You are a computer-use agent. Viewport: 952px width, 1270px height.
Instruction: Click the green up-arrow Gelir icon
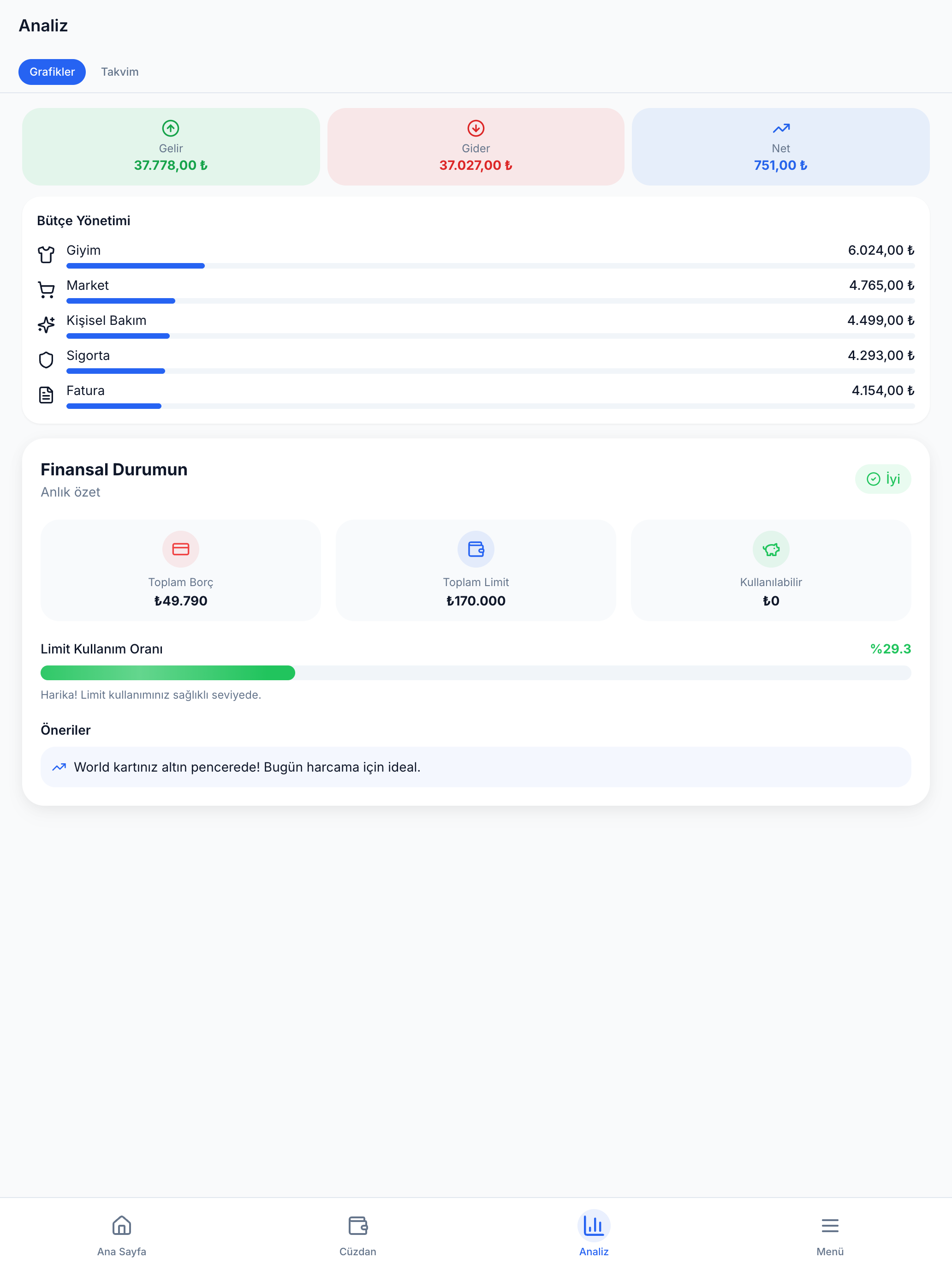pyautogui.click(x=171, y=128)
